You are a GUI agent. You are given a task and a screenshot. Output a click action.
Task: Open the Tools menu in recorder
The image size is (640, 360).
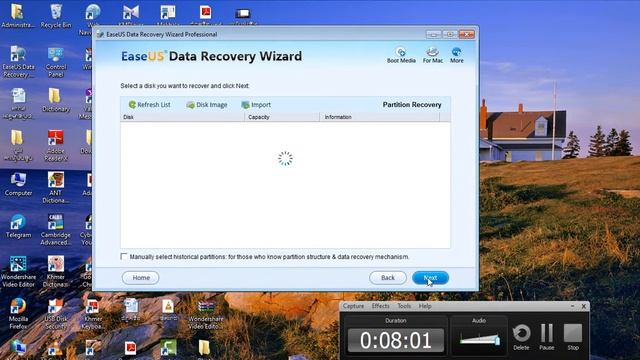tap(404, 306)
